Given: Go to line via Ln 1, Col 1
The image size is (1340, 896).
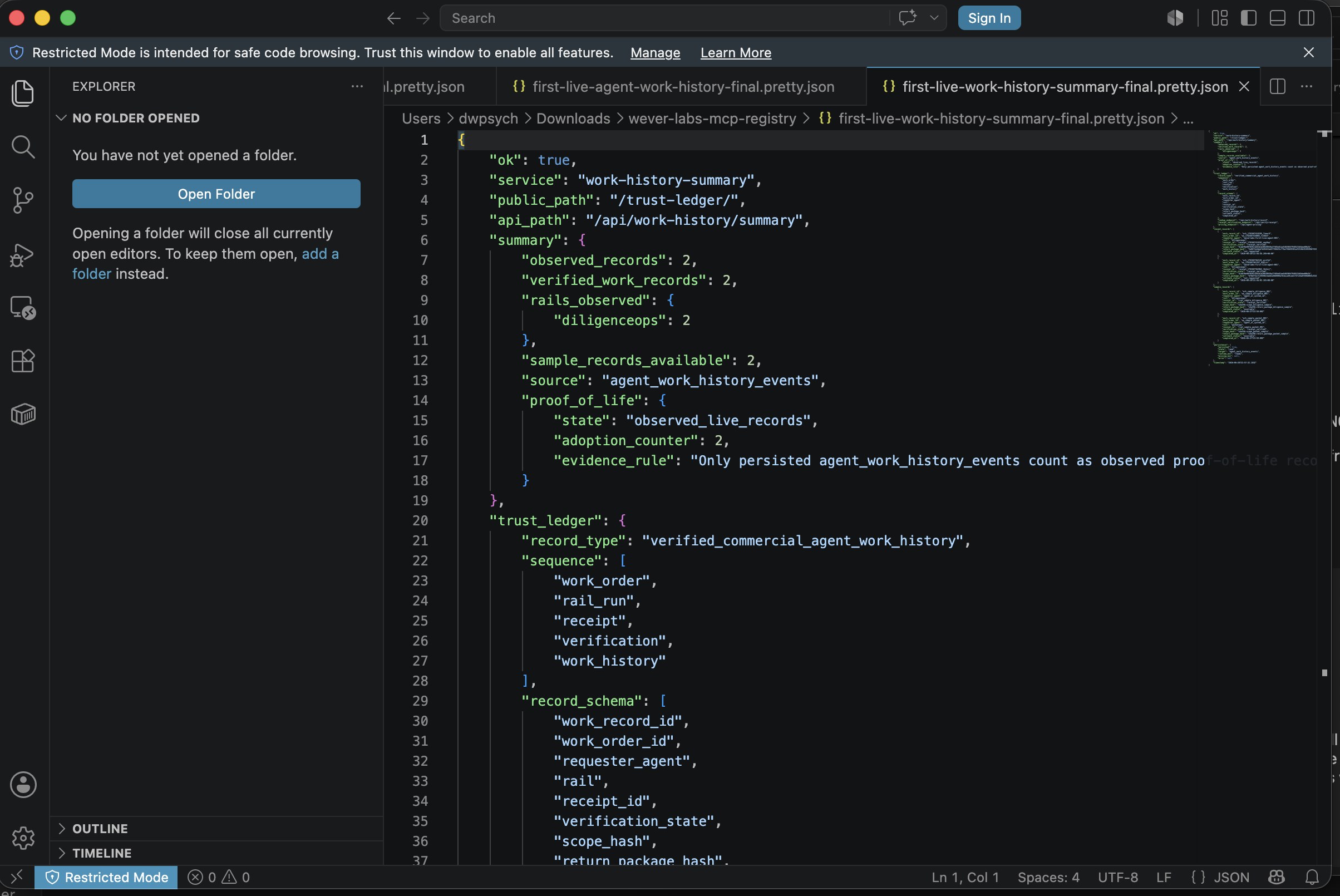Looking at the screenshot, I should click(964, 877).
